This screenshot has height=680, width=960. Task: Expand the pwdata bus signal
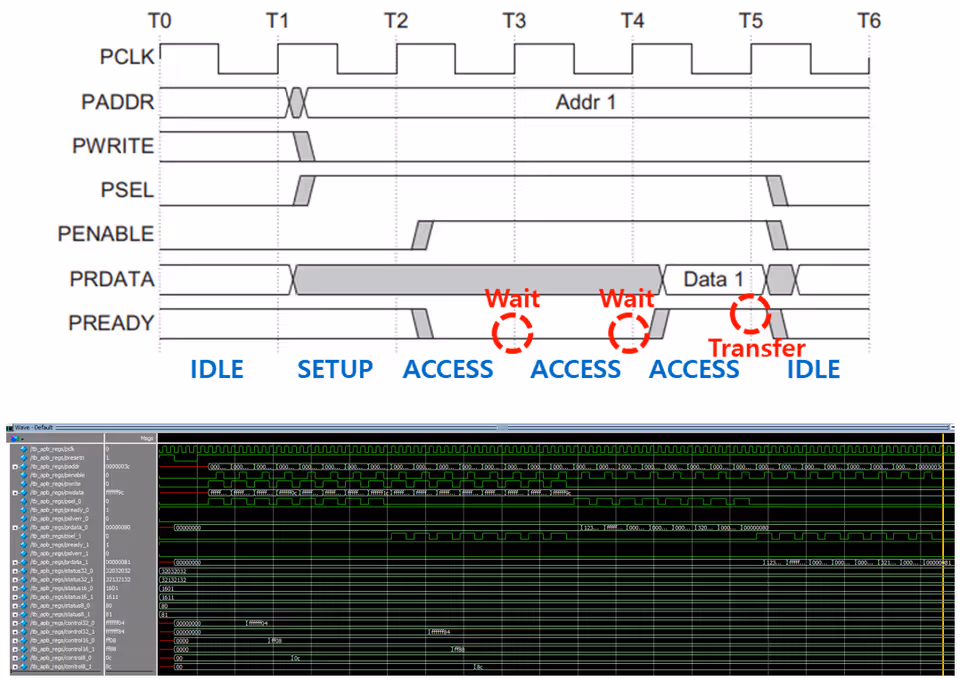pos(15,493)
